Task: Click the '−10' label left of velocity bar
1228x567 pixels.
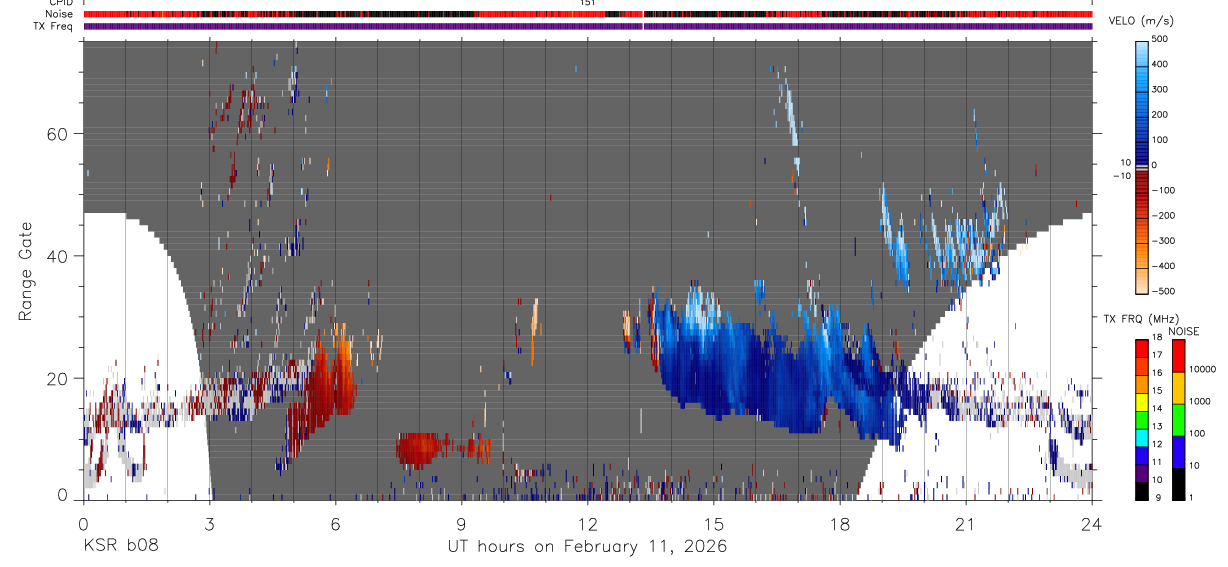Action: tap(1121, 175)
